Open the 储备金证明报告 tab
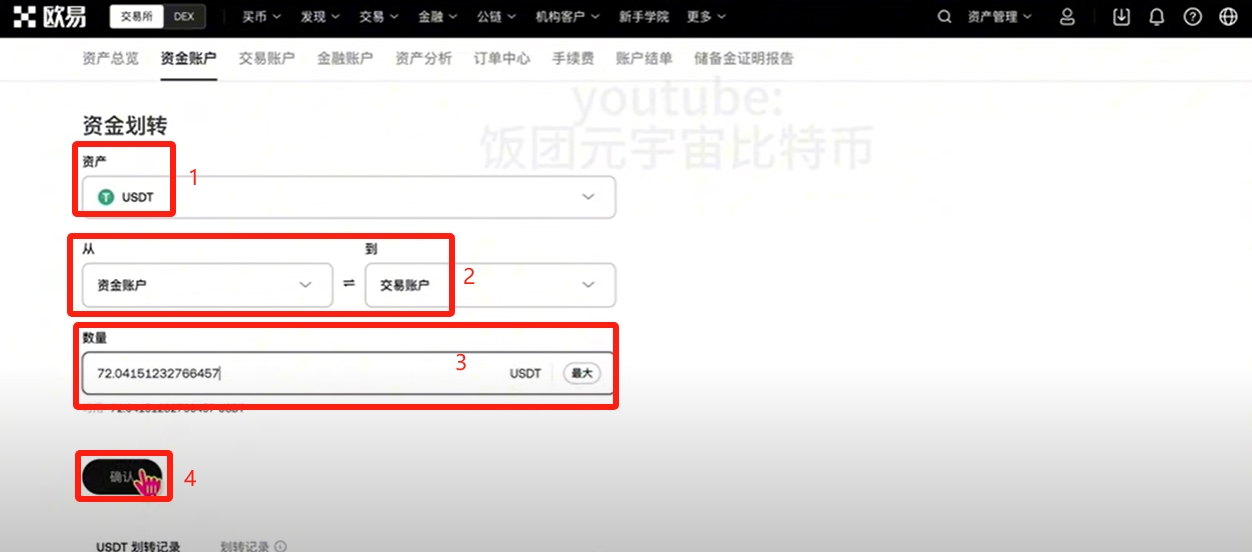 (x=744, y=58)
